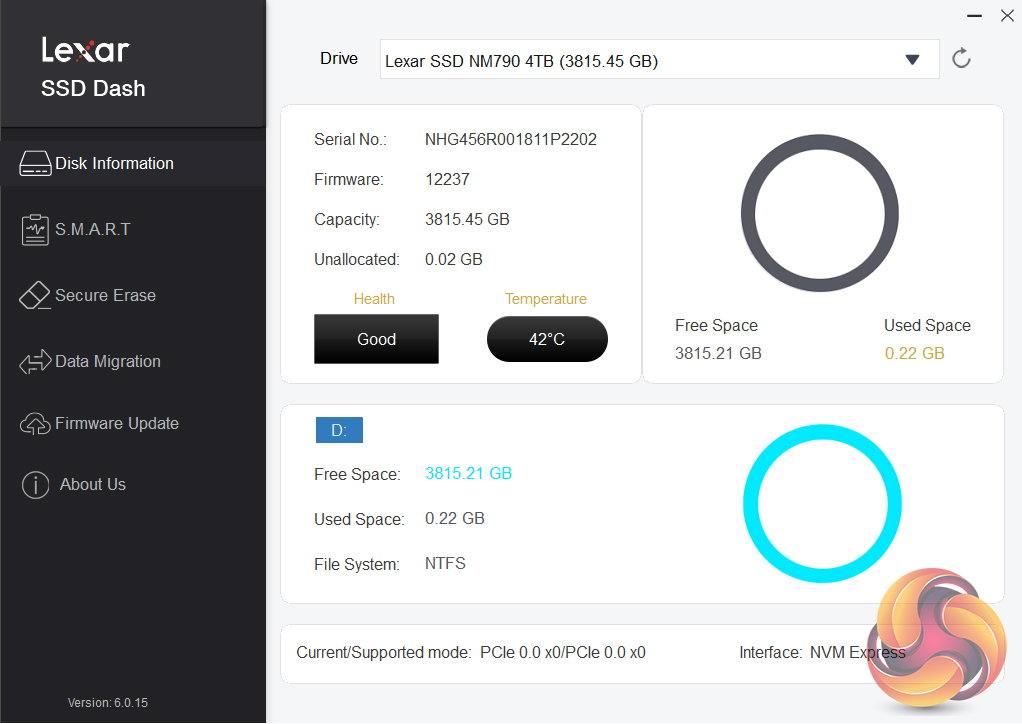This screenshot has height=724, width=1022.
Task: Click the firmware value 12237
Action: click(x=447, y=179)
